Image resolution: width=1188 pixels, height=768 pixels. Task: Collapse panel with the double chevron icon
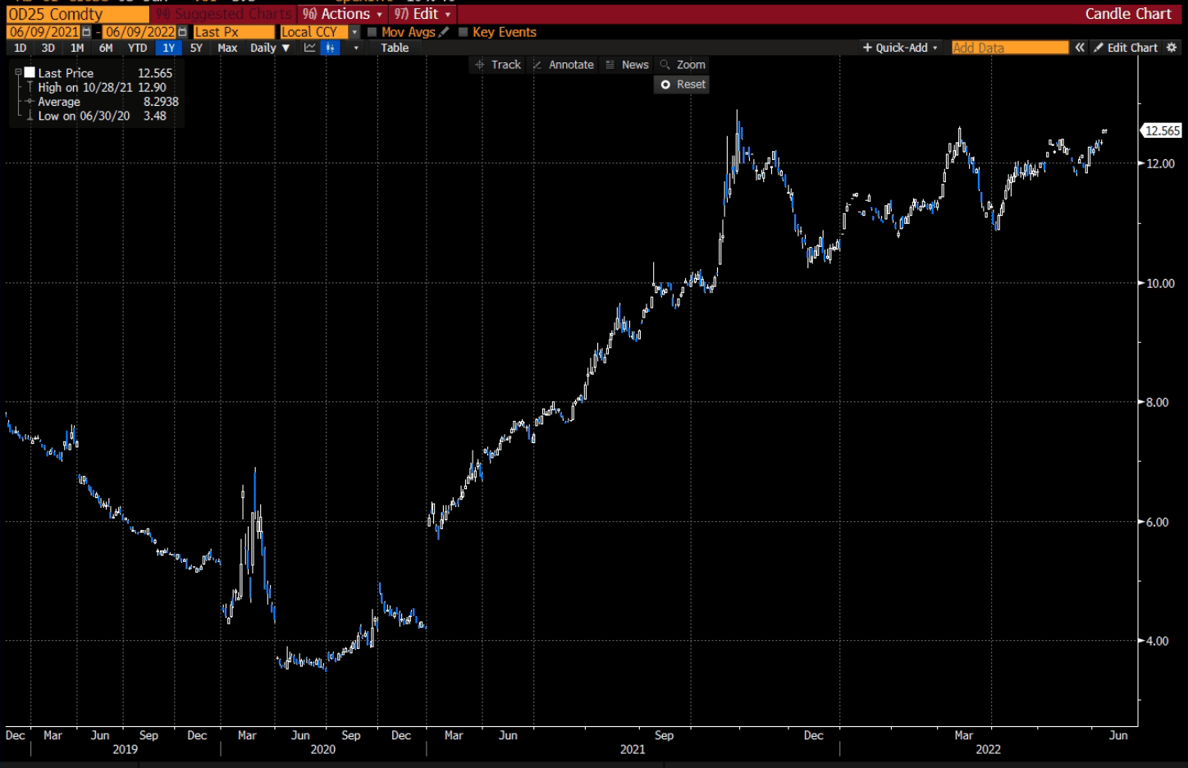pyautogui.click(x=1080, y=48)
